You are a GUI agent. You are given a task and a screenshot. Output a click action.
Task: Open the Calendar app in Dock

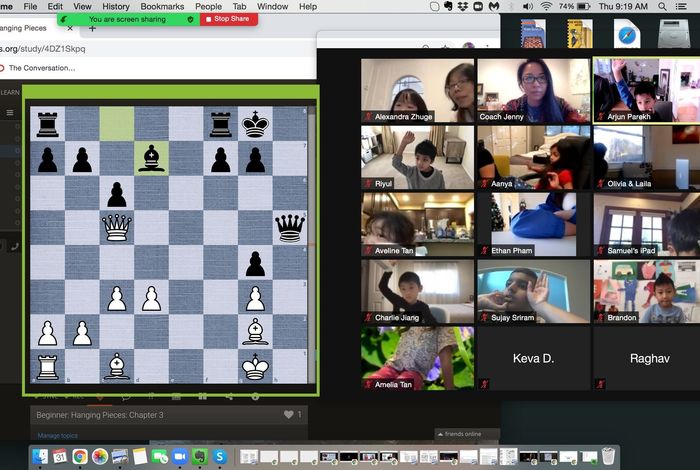coord(60,457)
